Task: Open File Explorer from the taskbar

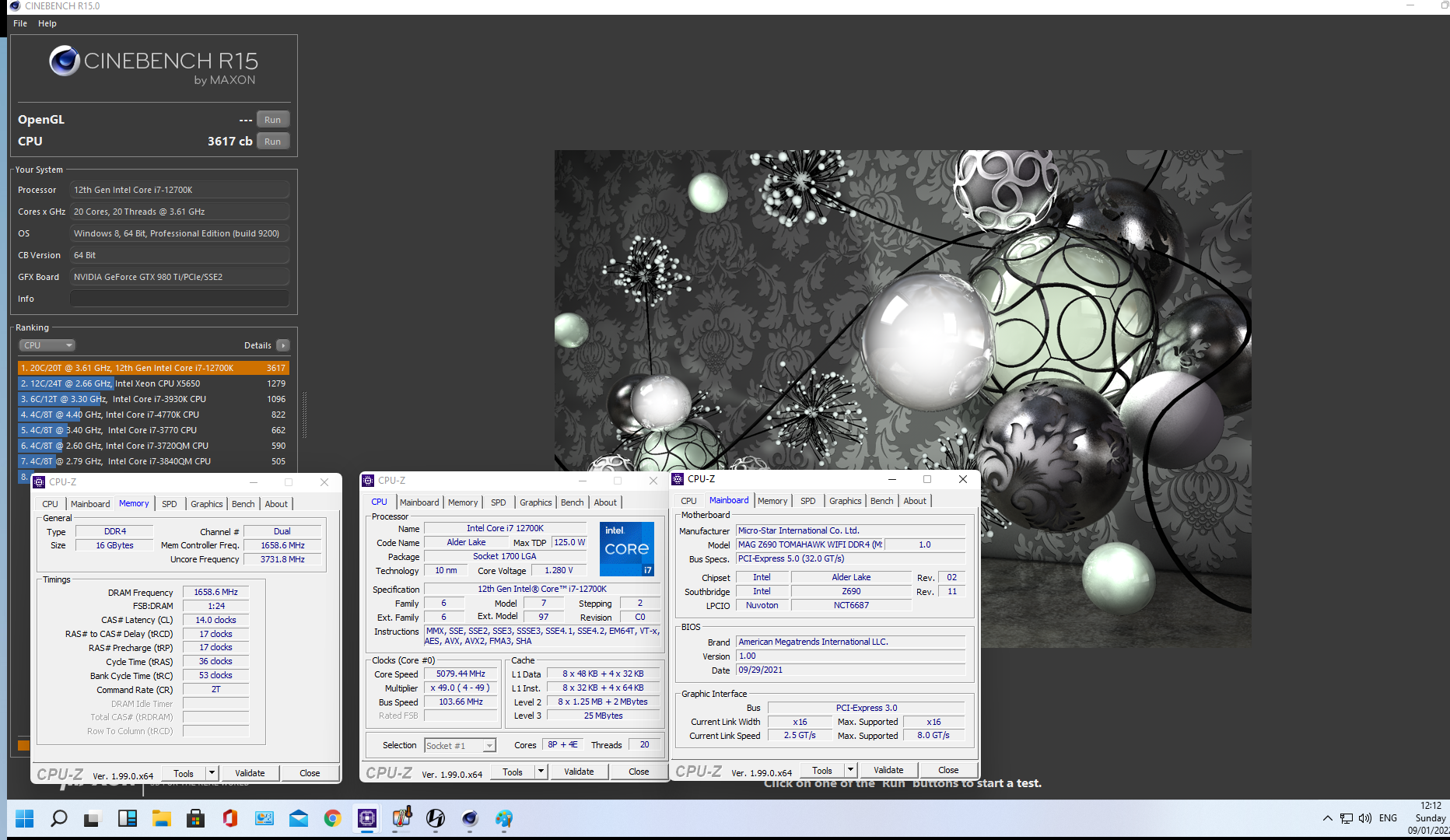Action: click(161, 818)
